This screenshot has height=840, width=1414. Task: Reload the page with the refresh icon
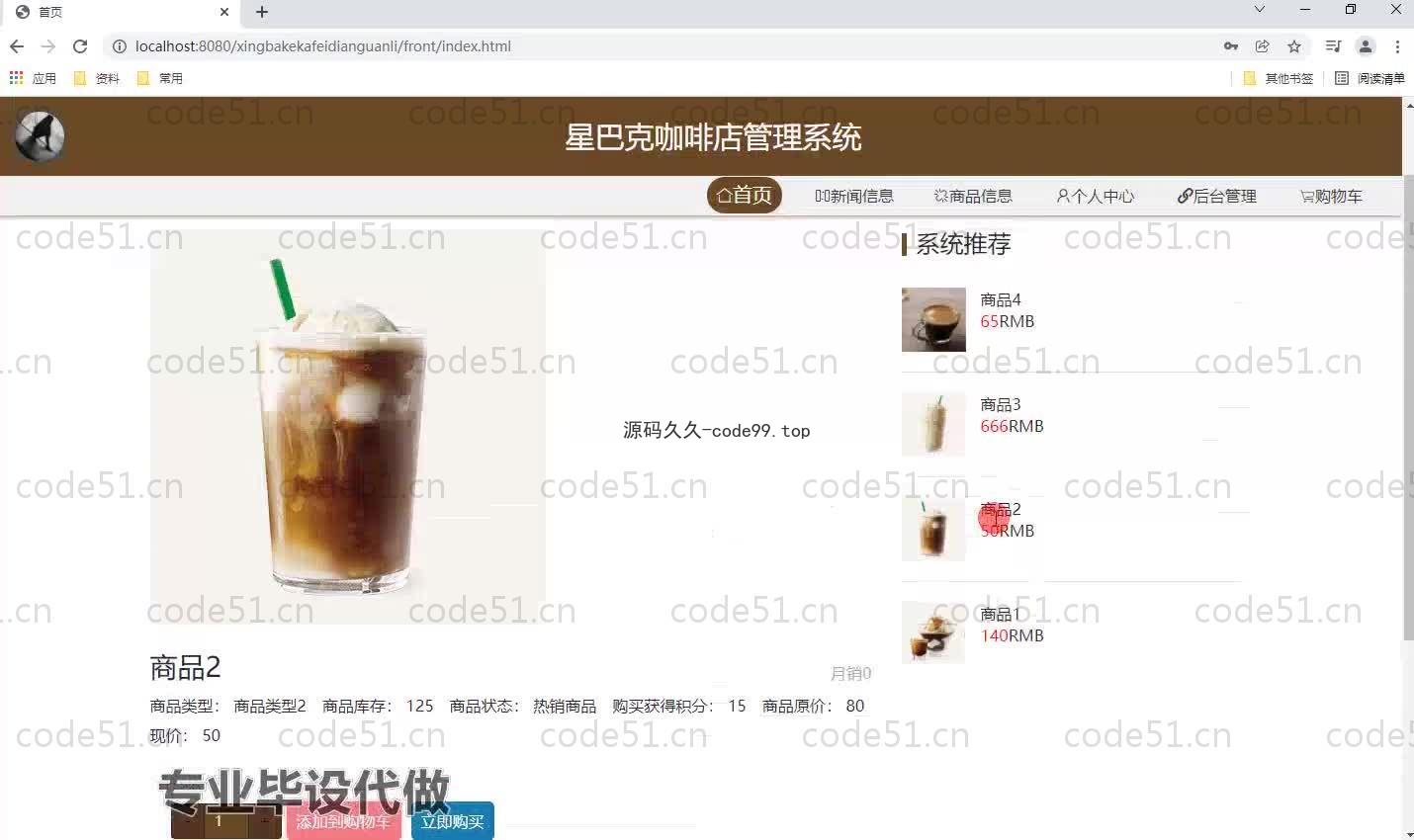(x=80, y=46)
